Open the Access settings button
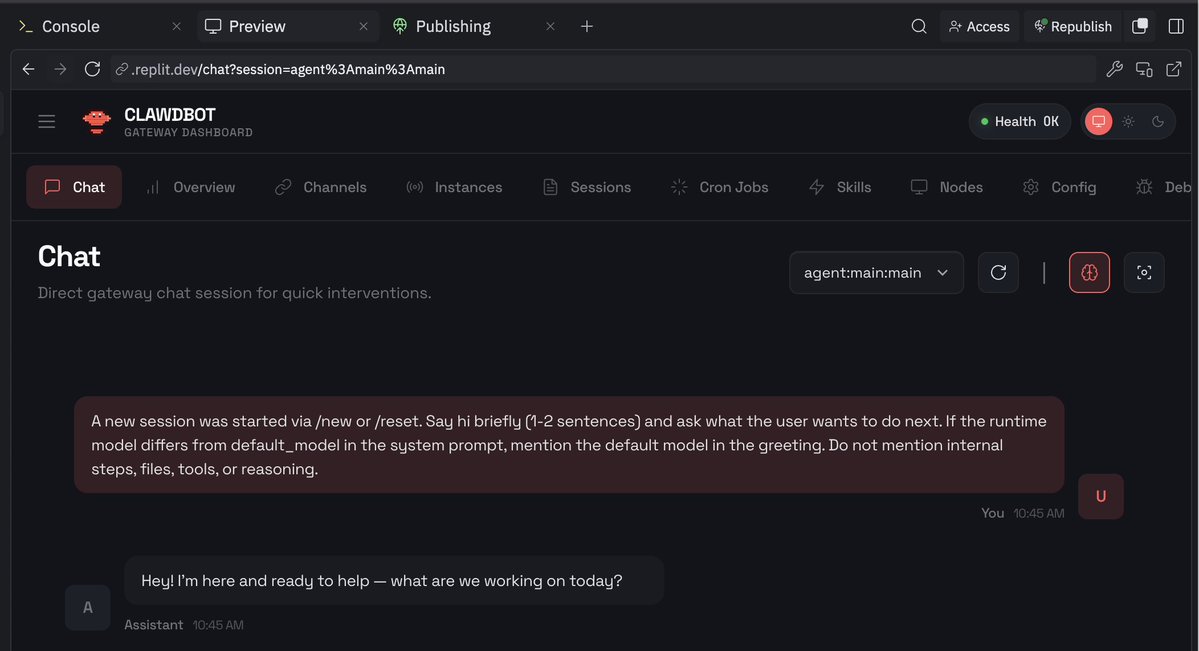This screenshot has width=1199, height=651. [x=979, y=26]
